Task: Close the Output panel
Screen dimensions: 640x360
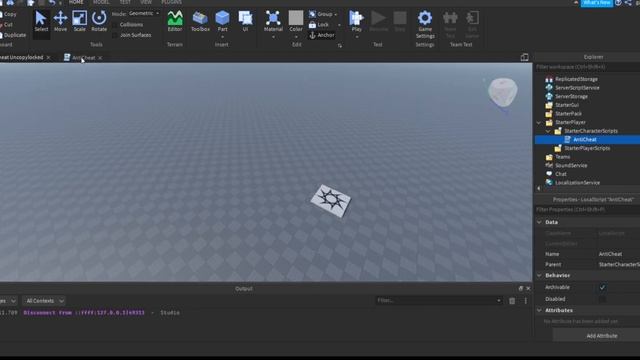Action: click(528, 289)
